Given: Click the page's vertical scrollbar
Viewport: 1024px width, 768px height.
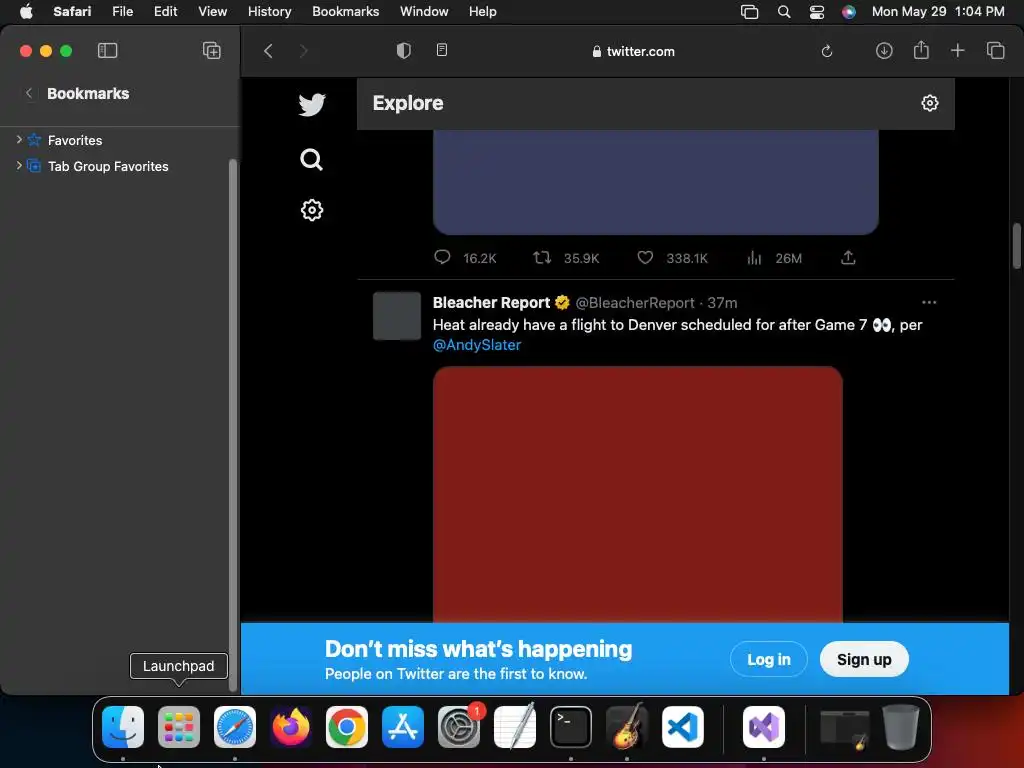Looking at the screenshot, I should click(1016, 246).
